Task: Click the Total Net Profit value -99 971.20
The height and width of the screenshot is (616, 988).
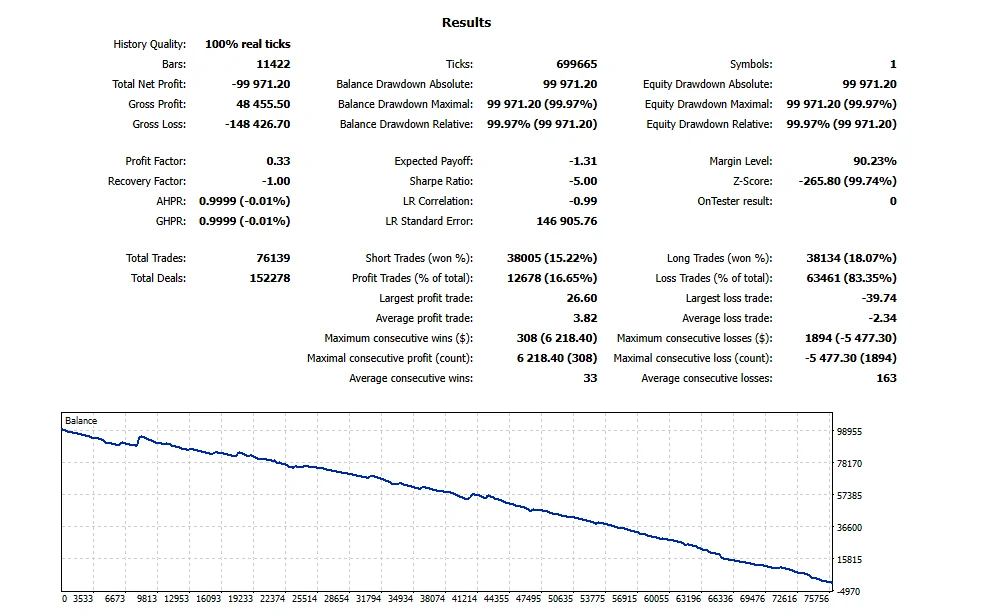Action: [261, 84]
